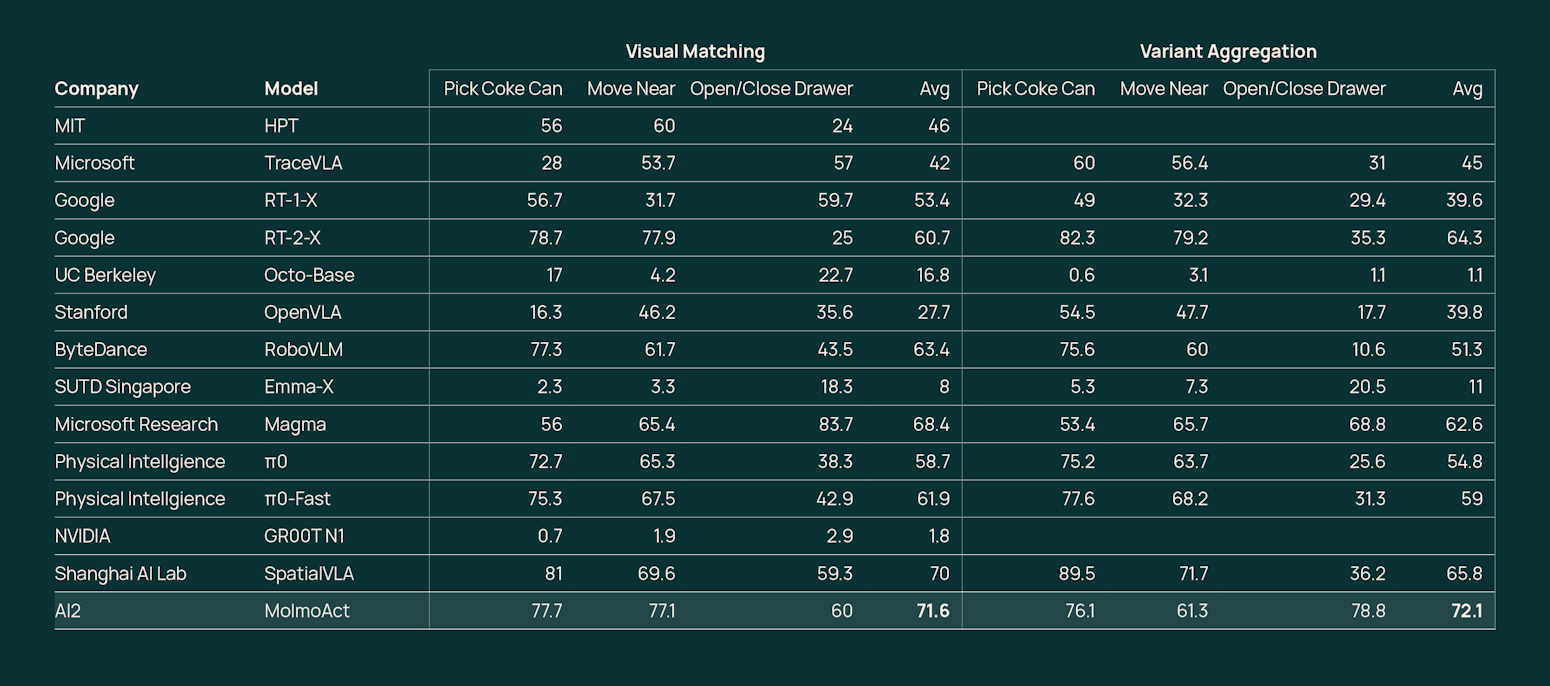The image size is (1550, 686).
Task: Select the RT-2-X model cell
Action: [291, 238]
